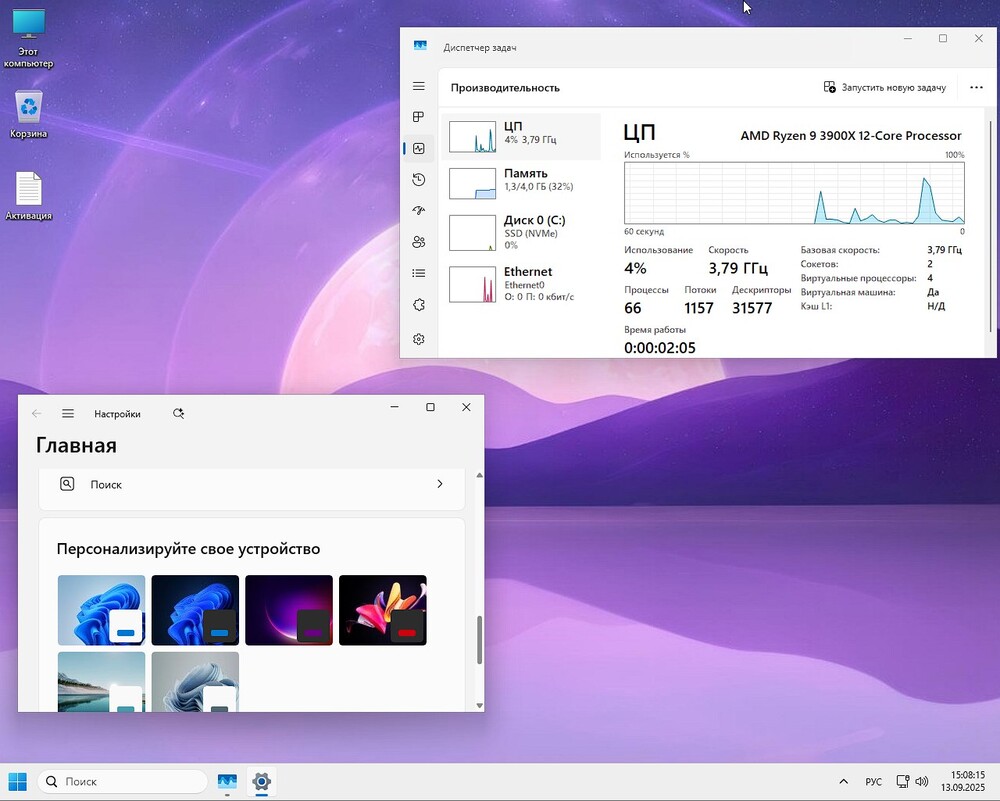Apply the purple glow dark theme thumbnail
The height and width of the screenshot is (801, 1000).
289,610
